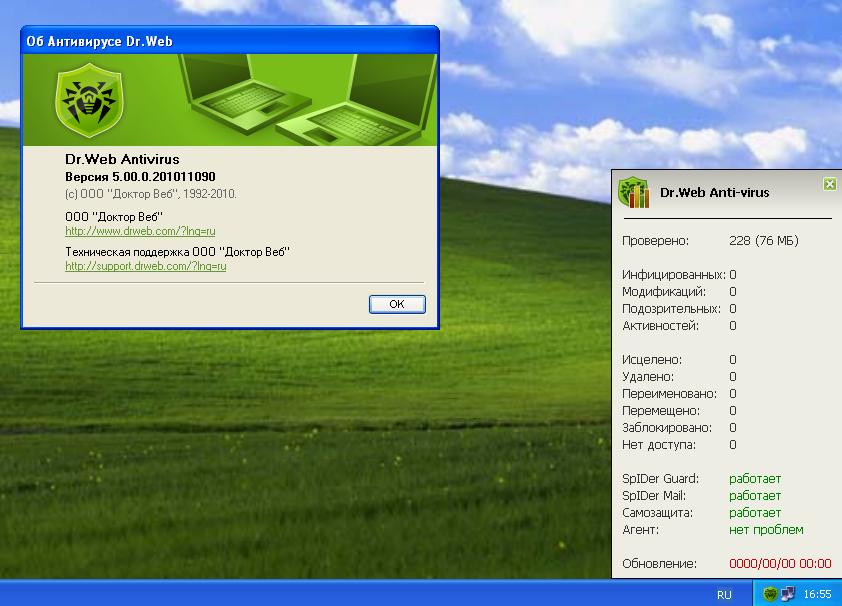Click "работает" status next to SpIDer Guard
The image size is (842, 606).
coord(755,479)
